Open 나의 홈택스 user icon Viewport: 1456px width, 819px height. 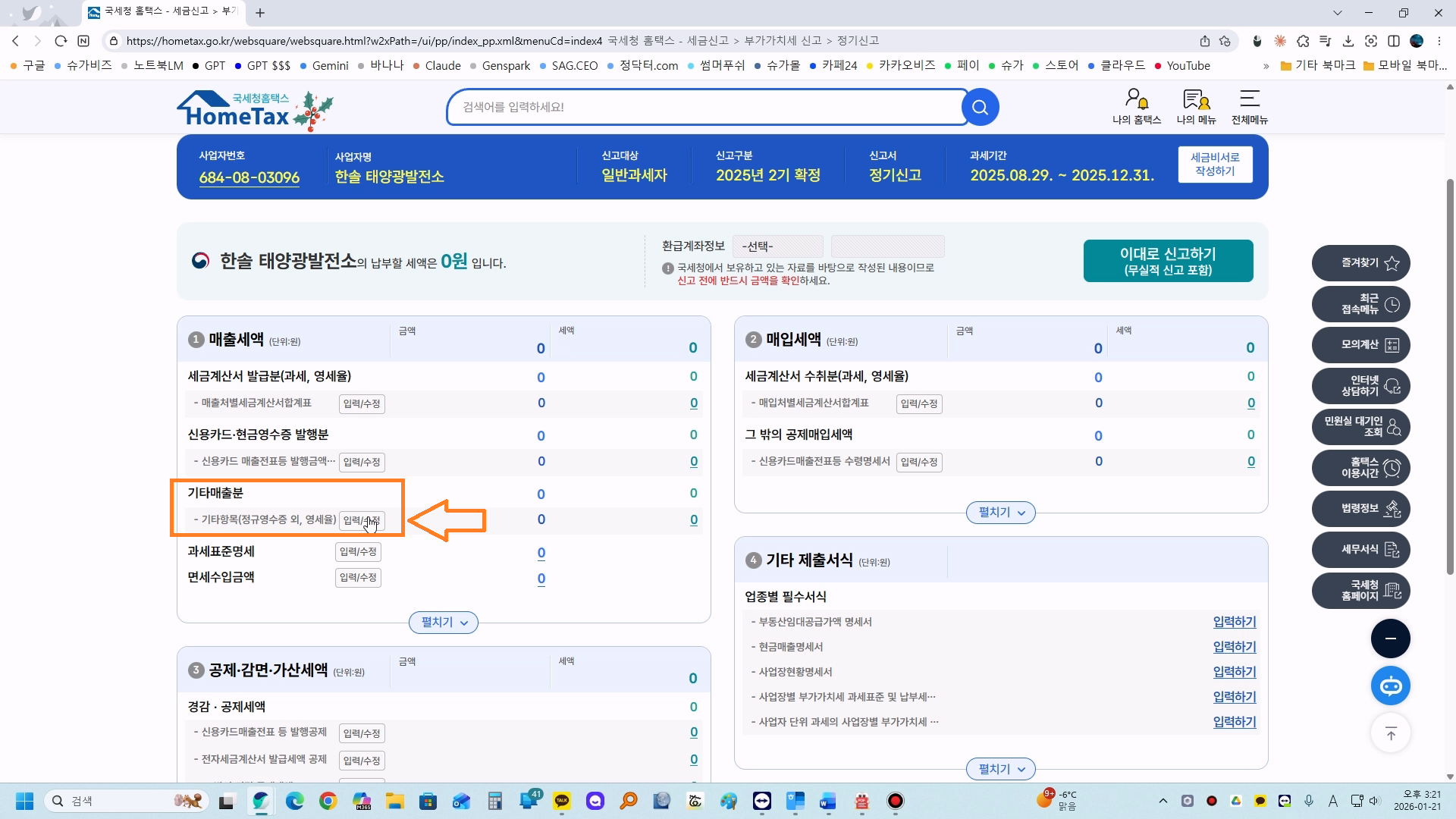pyautogui.click(x=1136, y=105)
